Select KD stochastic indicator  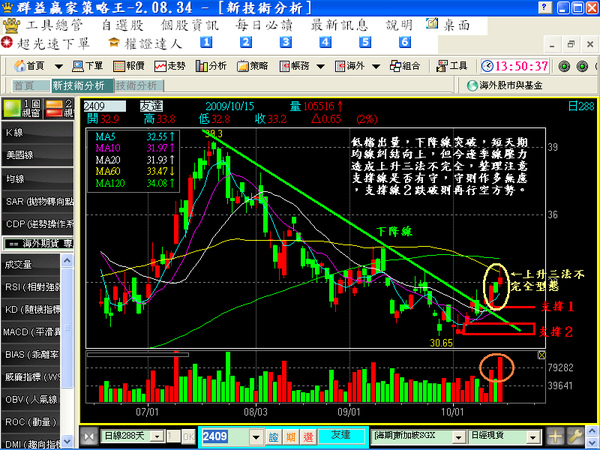[31, 310]
